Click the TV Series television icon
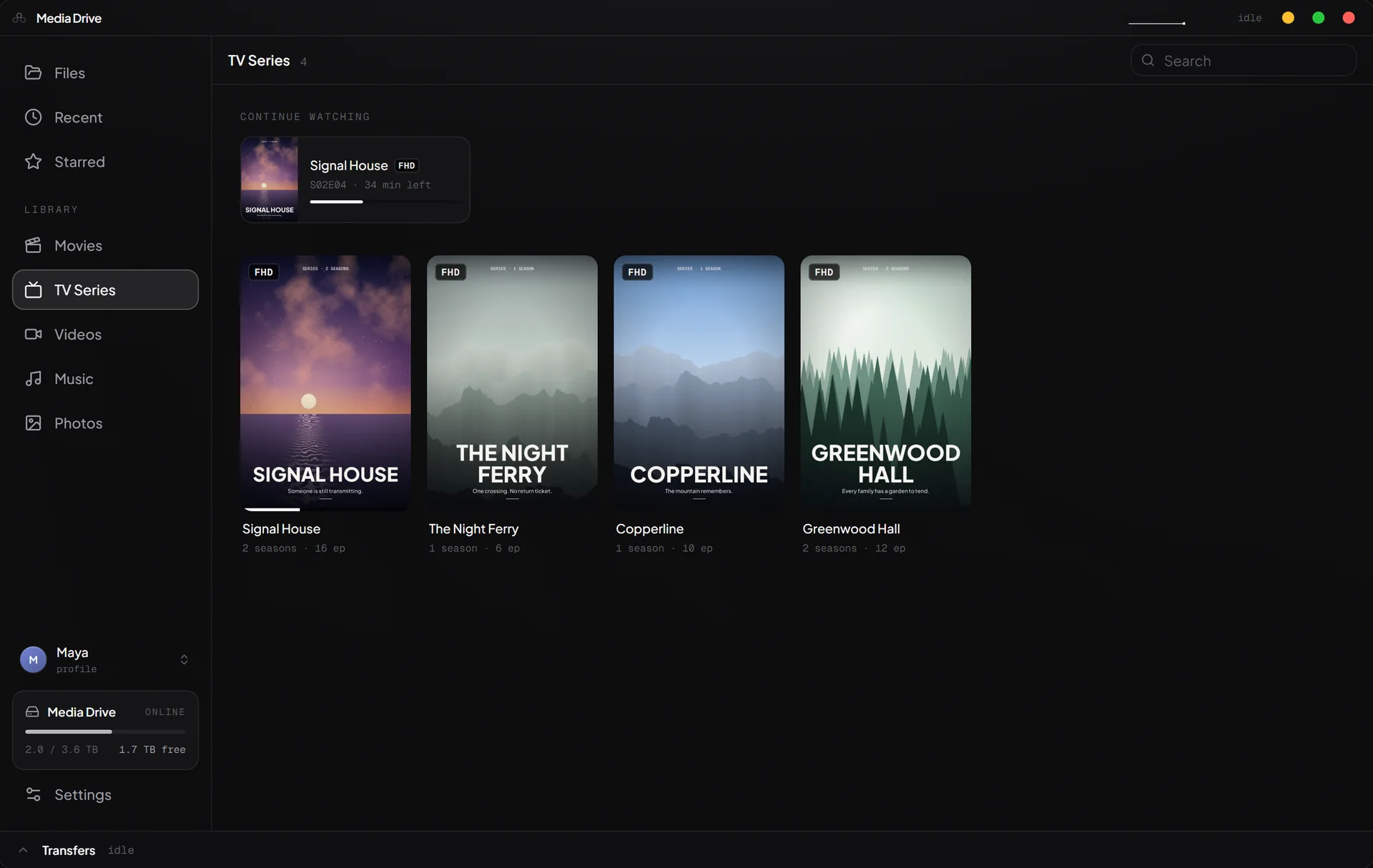The image size is (1373, 868). point(33,290)
